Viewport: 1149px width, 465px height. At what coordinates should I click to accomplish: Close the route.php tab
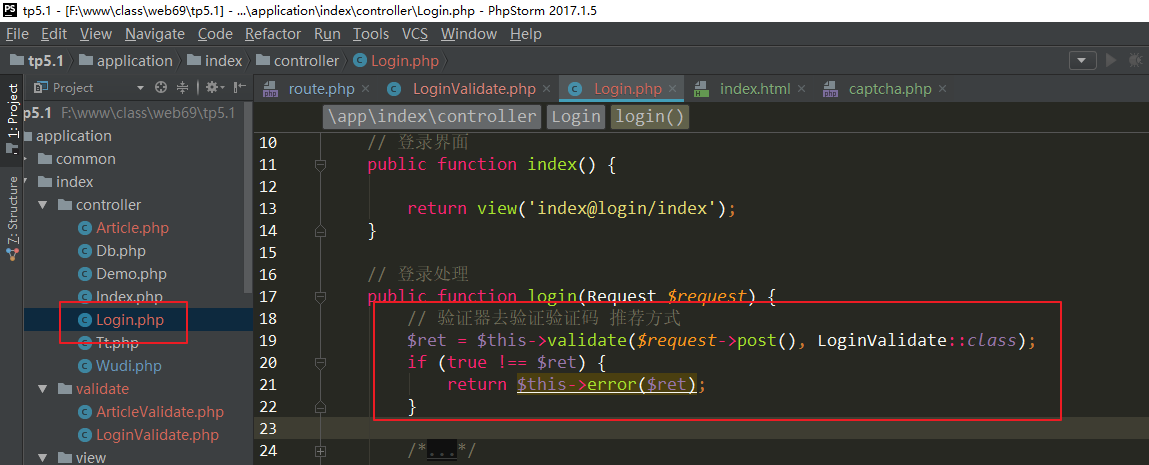366,89
